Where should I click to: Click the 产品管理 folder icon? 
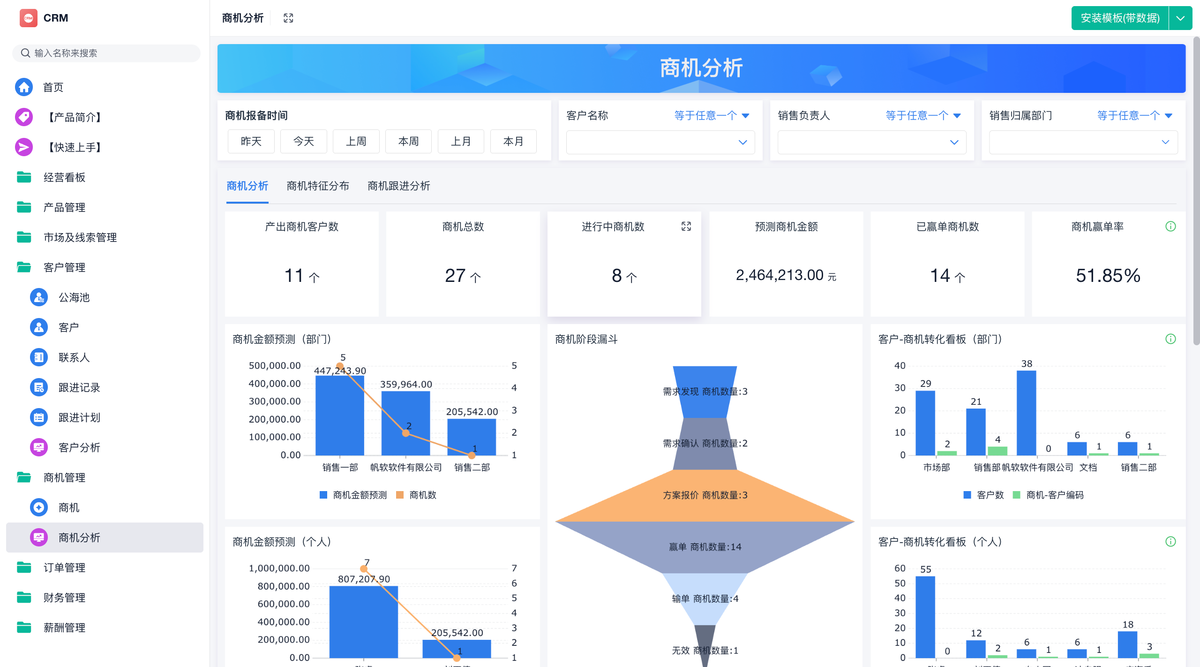24,207
